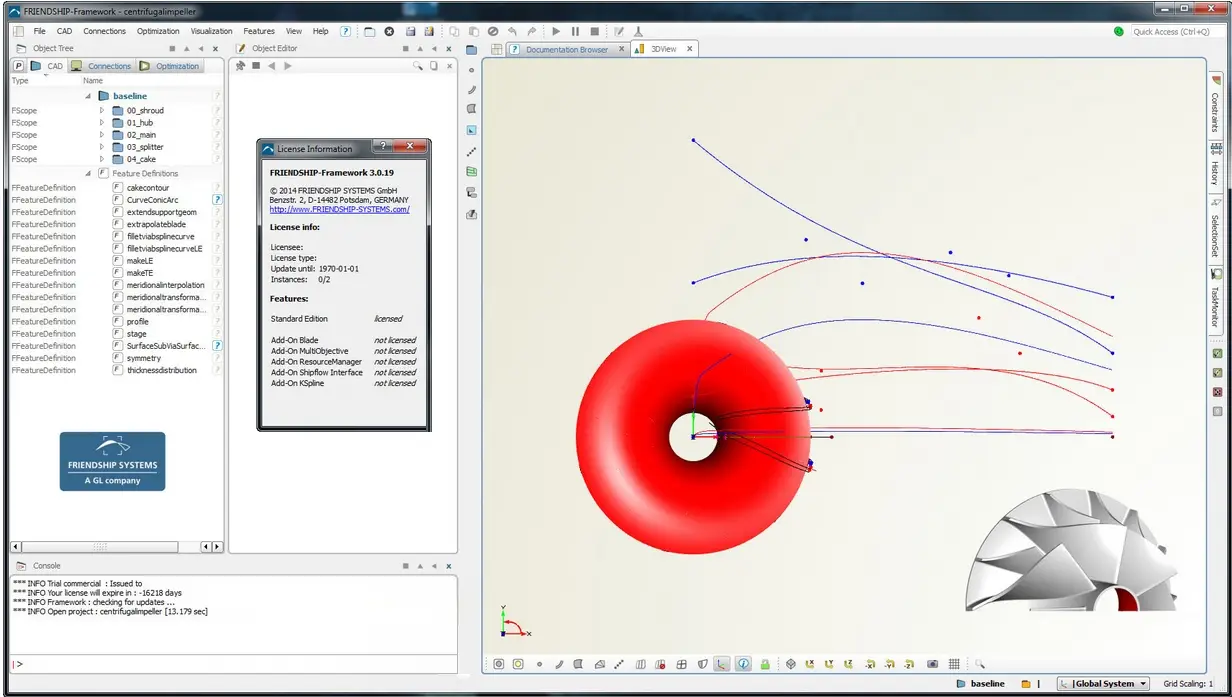The image size is (1232, 697).
Task: Click the green surface icon in vertical toolbar
Action: click(x=472, y=172)
